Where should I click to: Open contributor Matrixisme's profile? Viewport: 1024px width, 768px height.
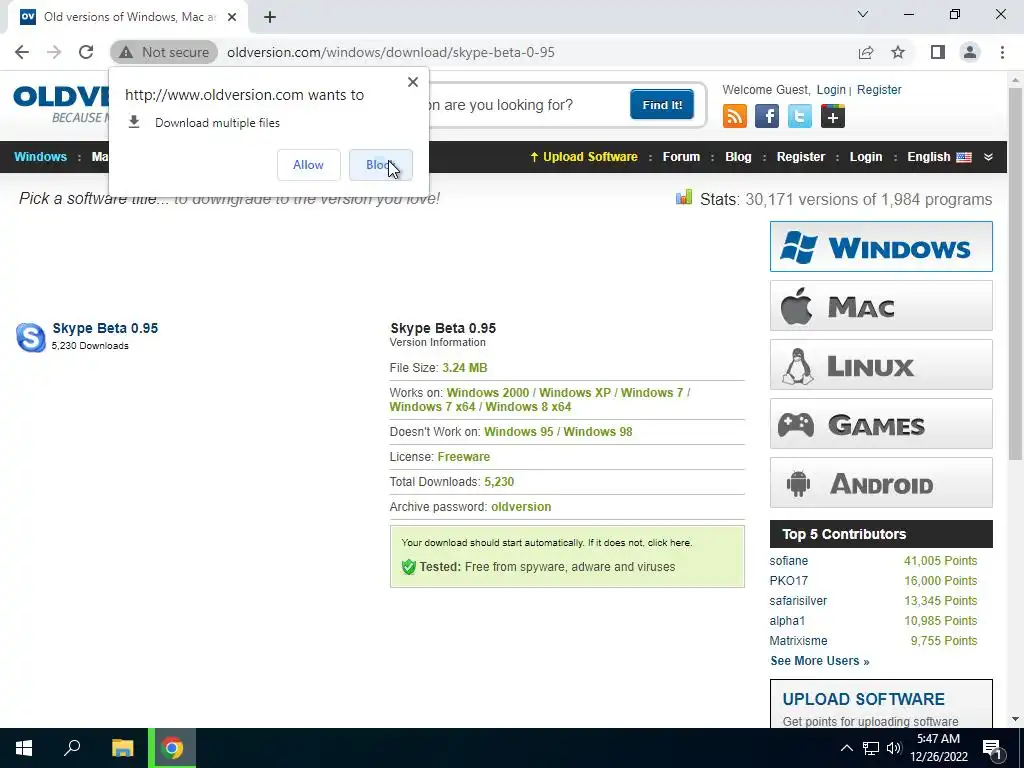click(x=798, y=641)
